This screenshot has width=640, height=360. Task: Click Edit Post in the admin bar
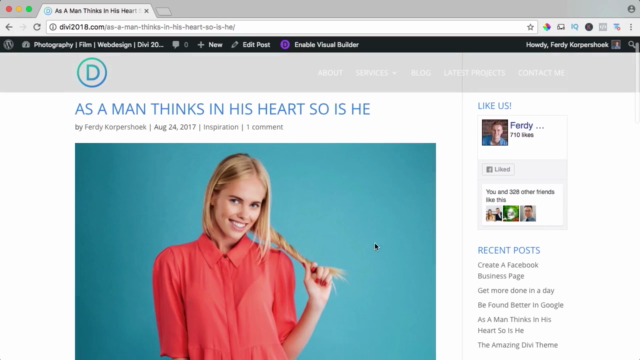click(x=251, y=44)
